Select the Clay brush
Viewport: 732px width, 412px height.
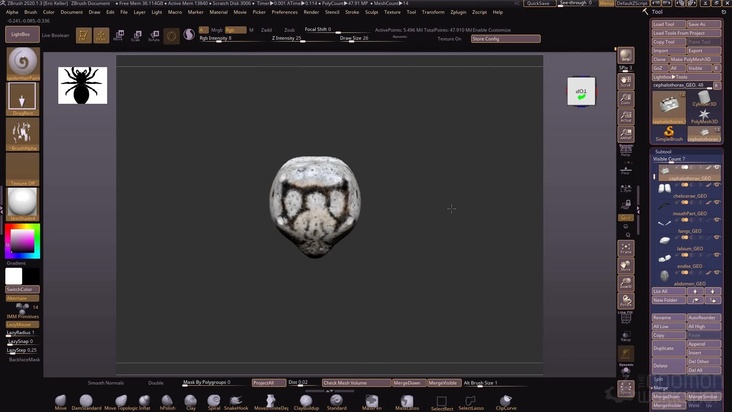pos(190,402)
